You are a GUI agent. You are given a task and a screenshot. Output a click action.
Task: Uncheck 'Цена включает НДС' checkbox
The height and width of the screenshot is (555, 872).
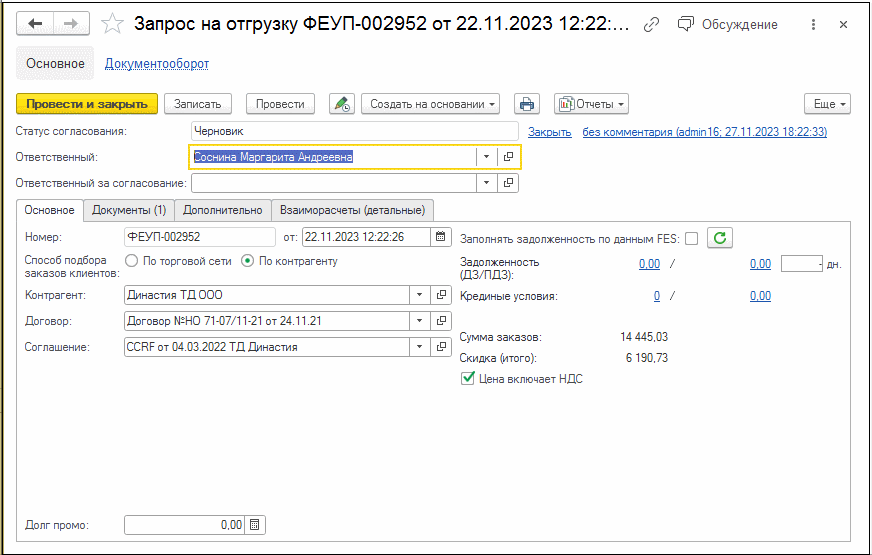[x=467, y=379]
